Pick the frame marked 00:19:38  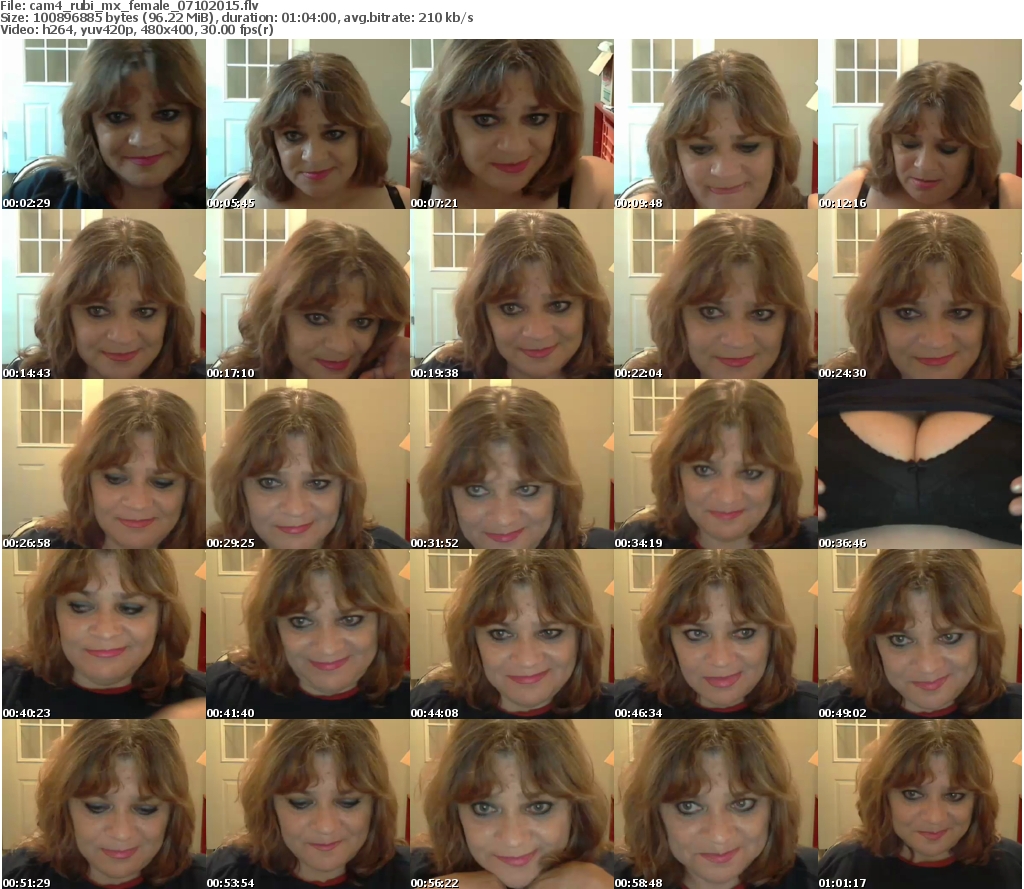coord(511,294)
